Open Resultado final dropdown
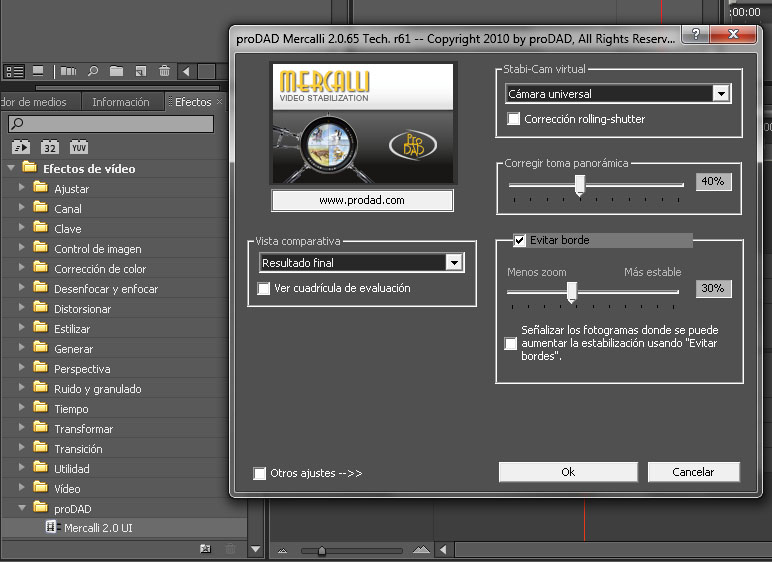 (x=454, y=263)
